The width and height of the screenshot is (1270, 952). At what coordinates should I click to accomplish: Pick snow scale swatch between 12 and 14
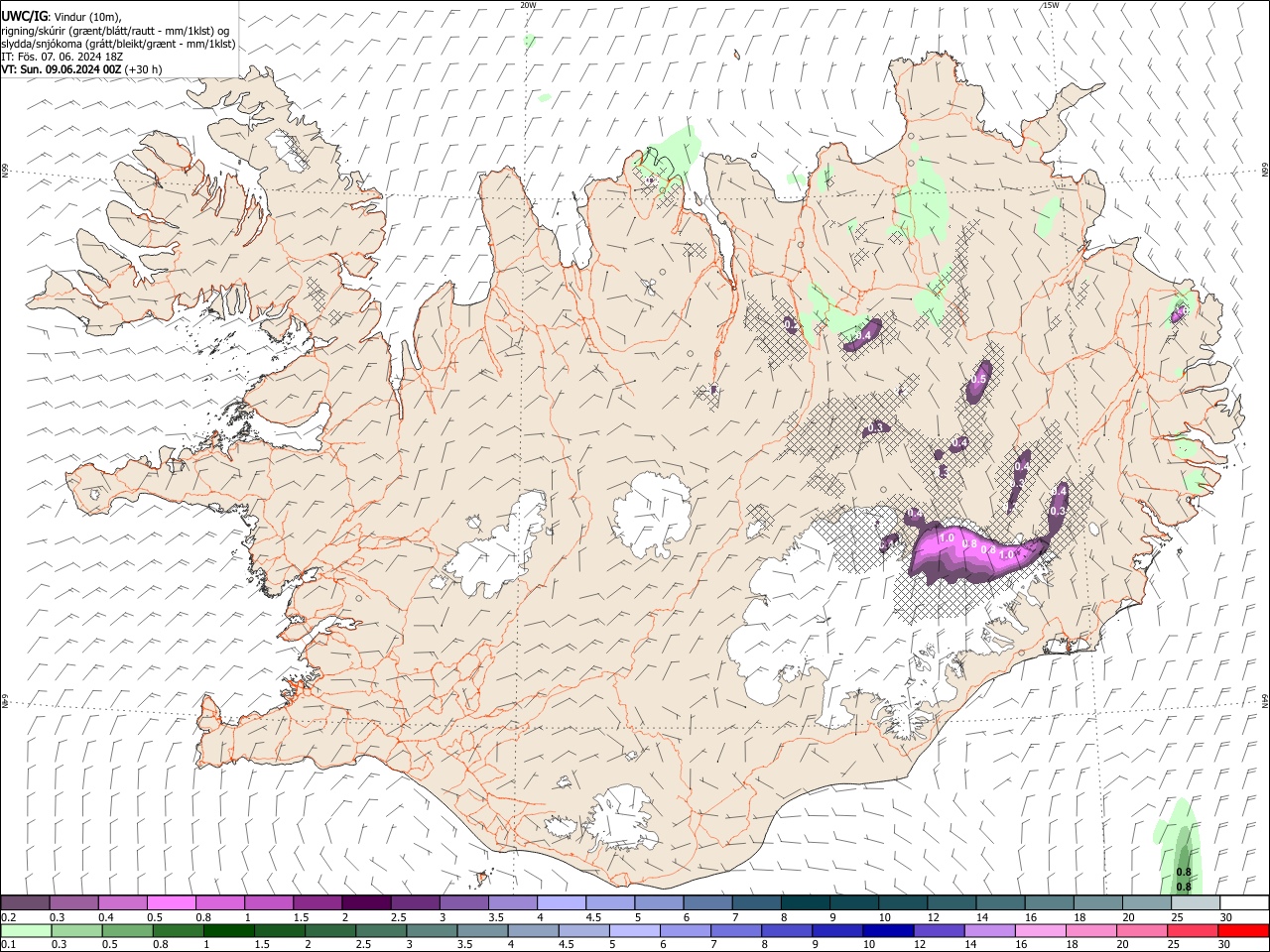coord(951,903)
